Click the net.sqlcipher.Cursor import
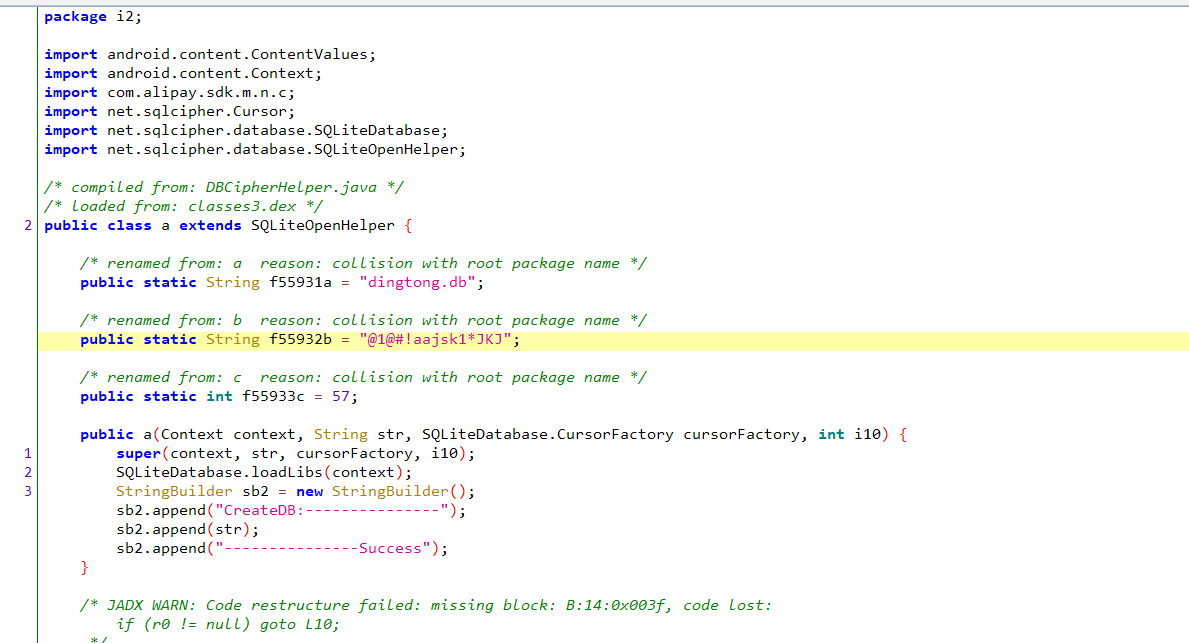Viewport: 1189px width, 643px height. point(169,111)
